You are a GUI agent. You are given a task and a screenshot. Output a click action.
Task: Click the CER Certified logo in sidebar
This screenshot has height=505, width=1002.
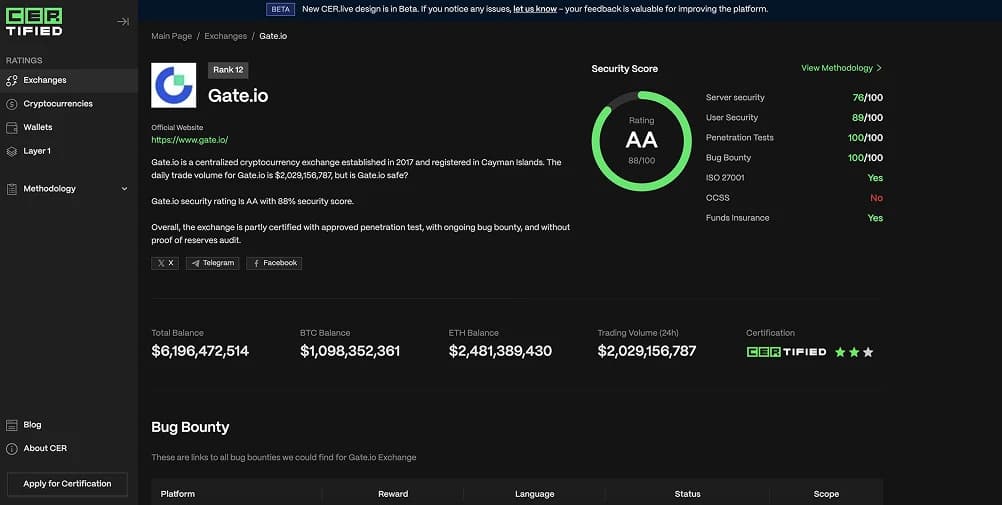34,22
